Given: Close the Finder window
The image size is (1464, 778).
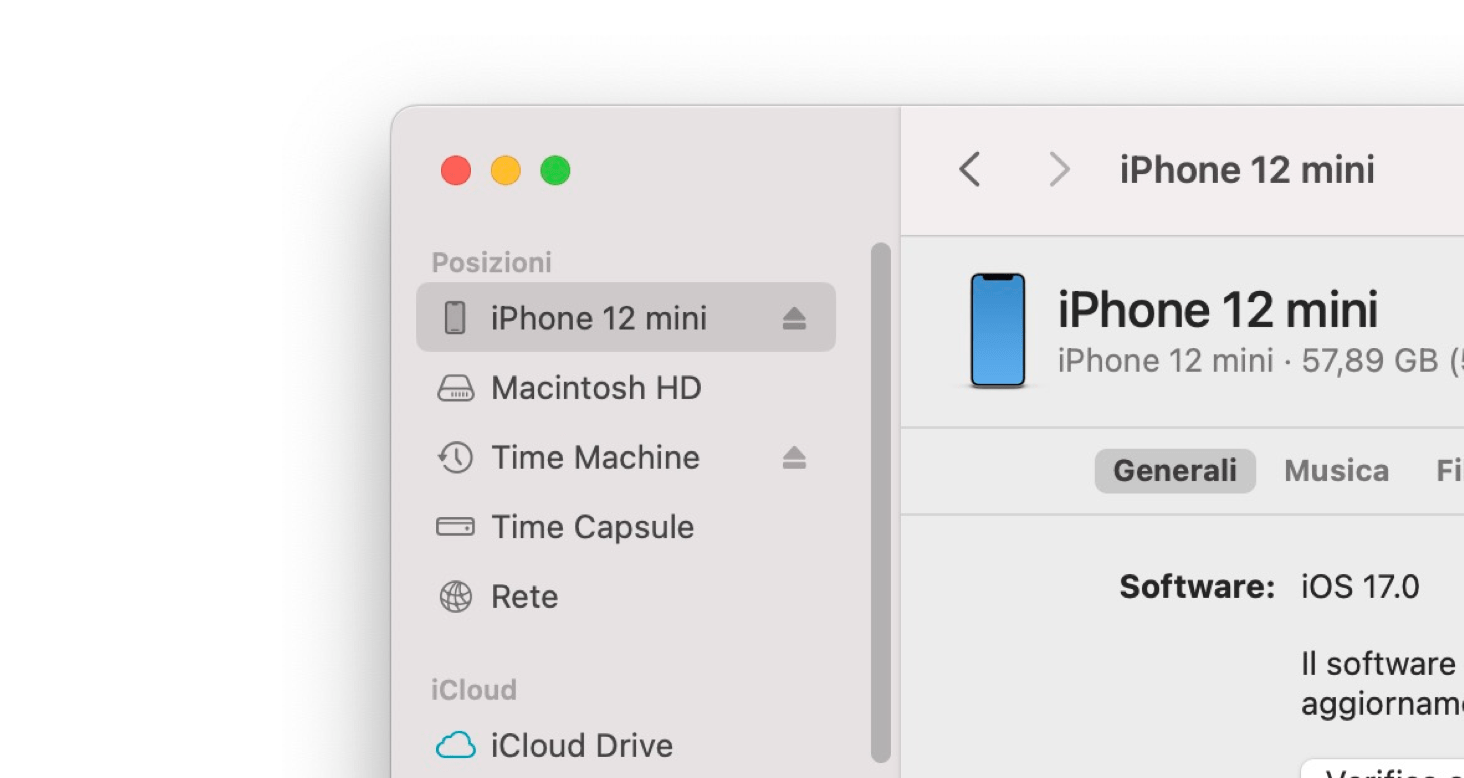Looking at the screenshot, I should tap(456, 171).
